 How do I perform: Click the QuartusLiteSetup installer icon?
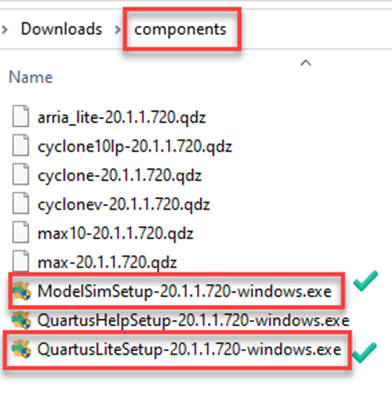coord(21,349)
